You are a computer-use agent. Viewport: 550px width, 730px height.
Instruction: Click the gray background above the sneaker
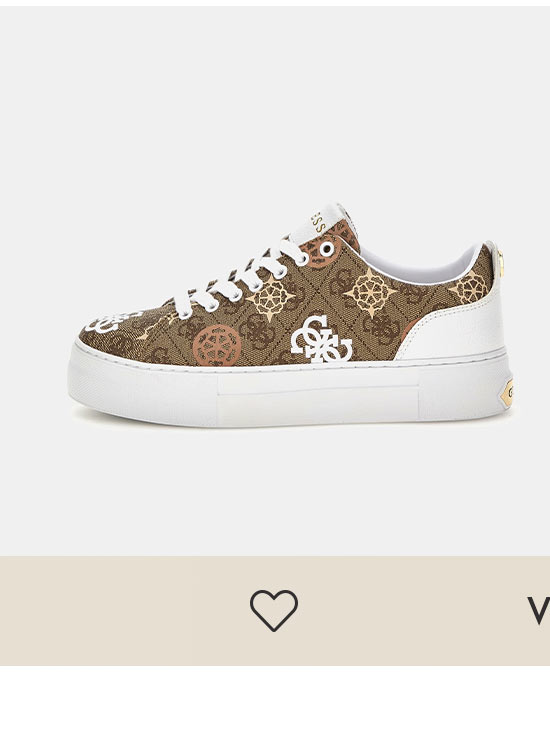tap(275, 102)
